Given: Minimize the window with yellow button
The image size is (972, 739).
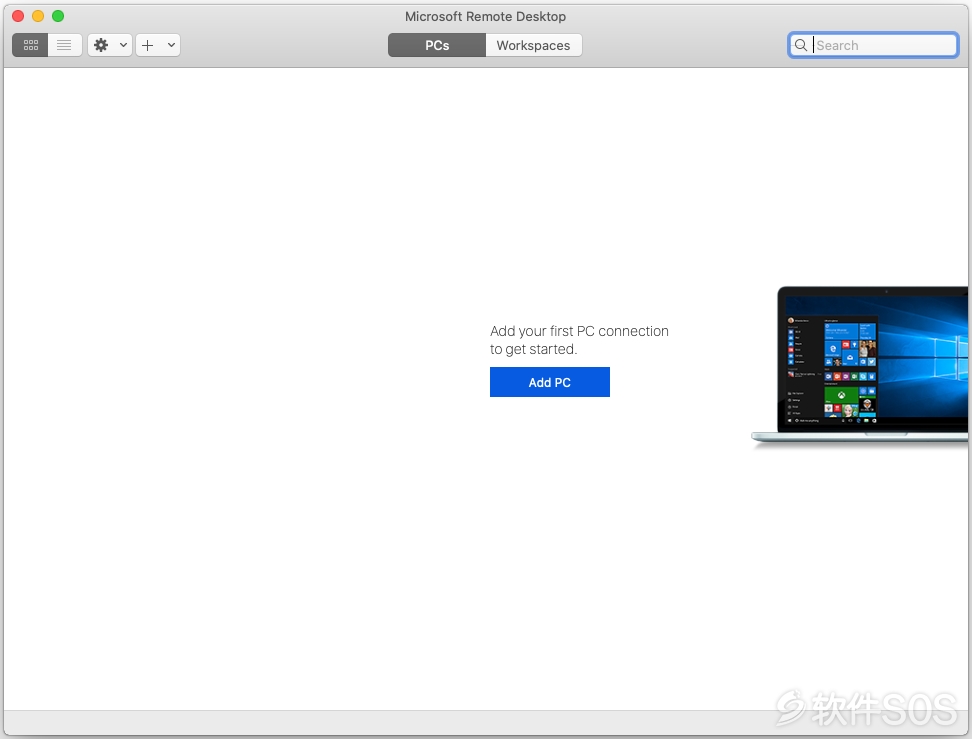Looking at the screenshot, I should [38, 16].
